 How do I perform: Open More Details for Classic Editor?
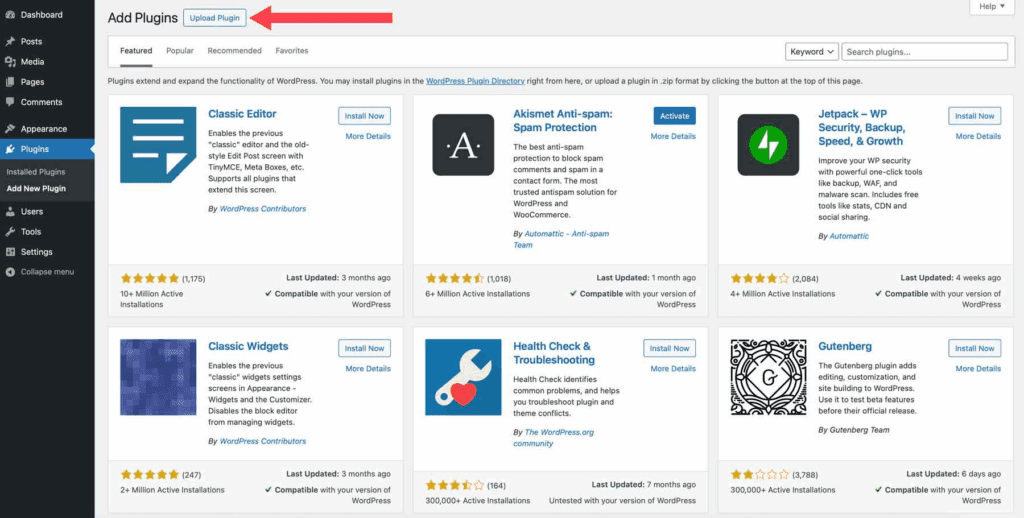(x=368, y=137)
